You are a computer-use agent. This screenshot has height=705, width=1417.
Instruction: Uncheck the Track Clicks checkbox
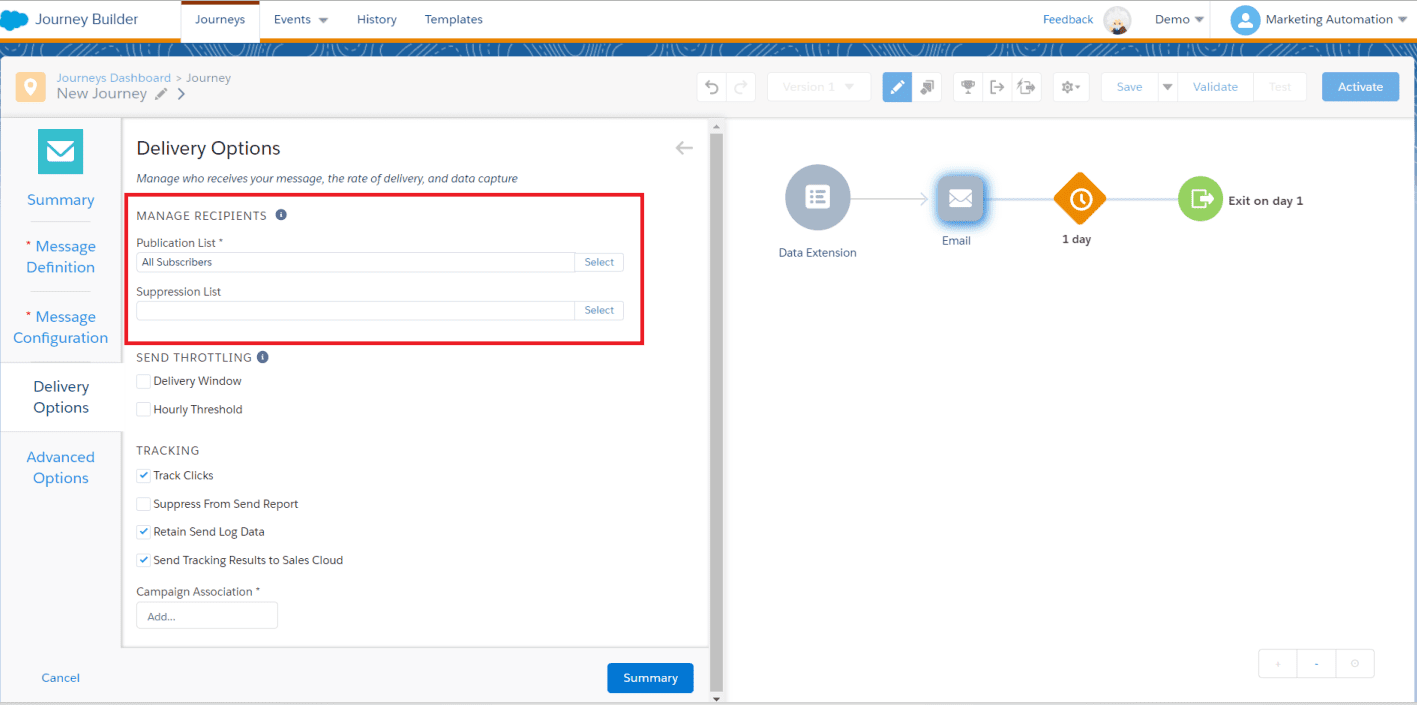click(x=144, y=476)
